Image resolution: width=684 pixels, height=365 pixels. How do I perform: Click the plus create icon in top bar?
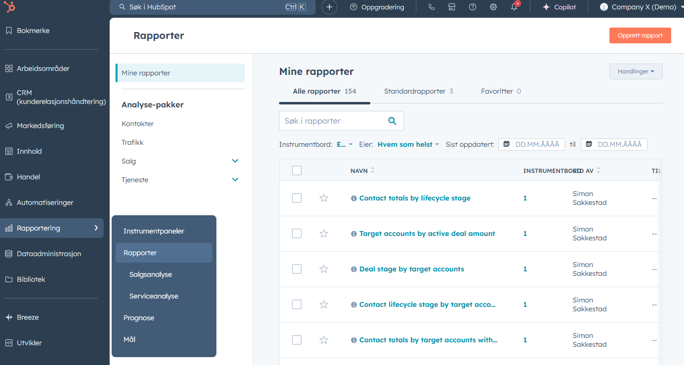click(329, 7)
